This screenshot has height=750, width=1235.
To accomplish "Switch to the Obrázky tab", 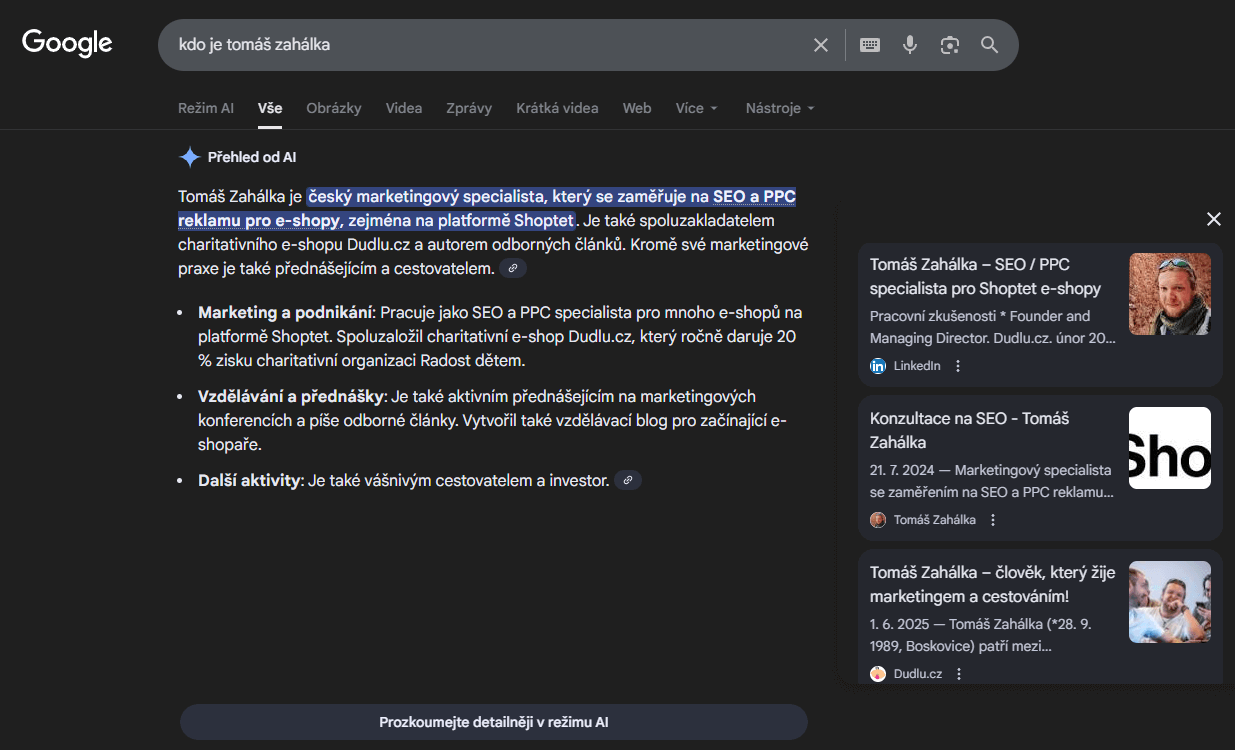I will point(334,108).
